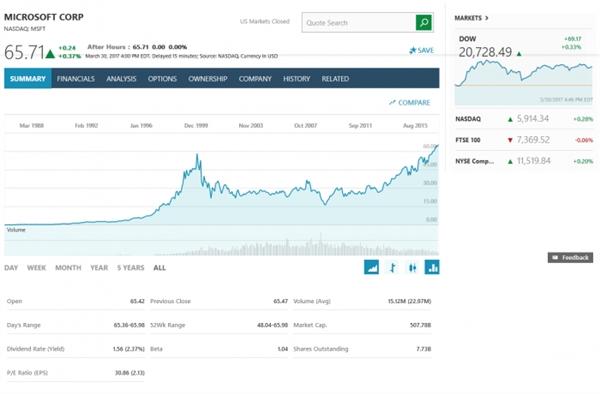Click the Feedback button
The image size is (600, 394).
(x=571, y=257)
